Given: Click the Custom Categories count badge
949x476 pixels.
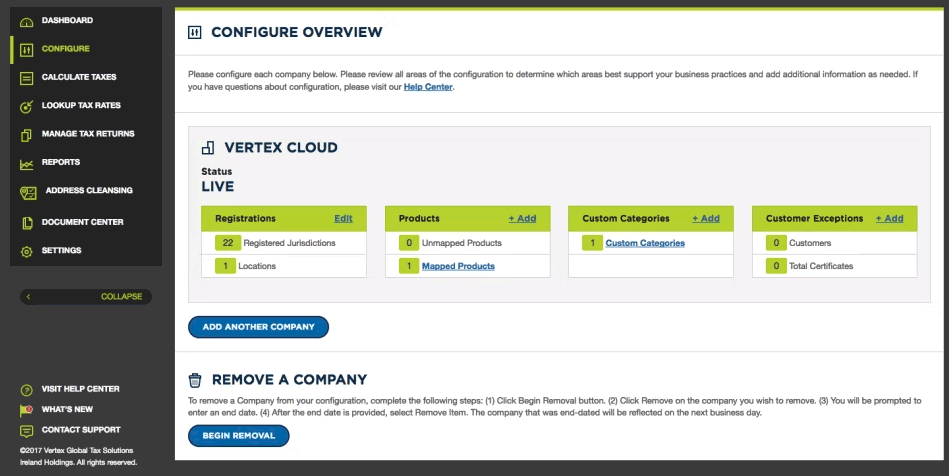Looking at the screenshot, I should pyautogui.click(x=592, y=243).
